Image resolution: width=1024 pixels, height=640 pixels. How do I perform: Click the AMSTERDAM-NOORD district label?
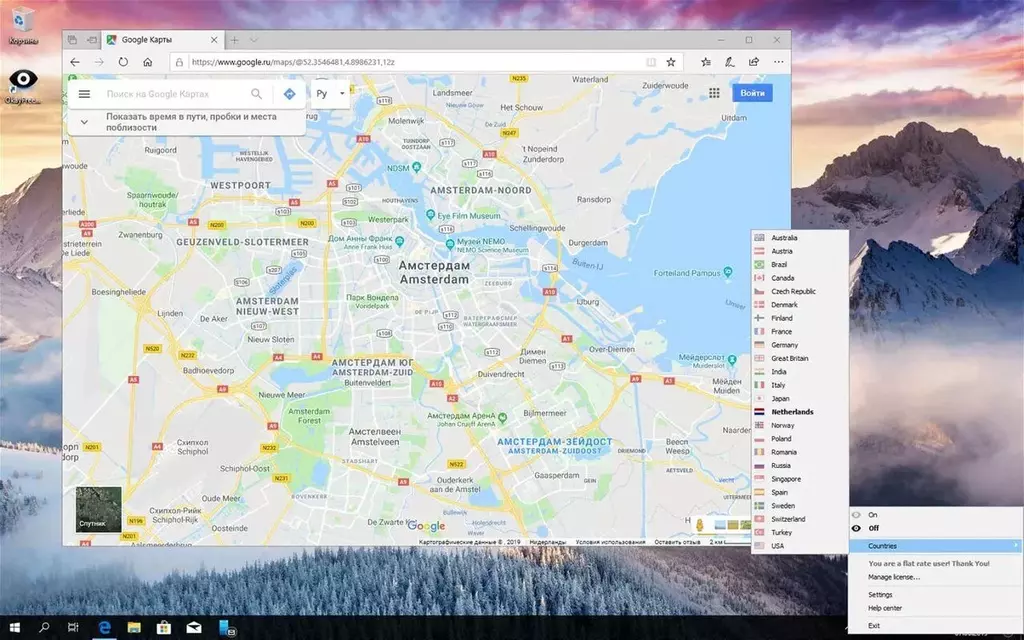click(x=481, y=190)
